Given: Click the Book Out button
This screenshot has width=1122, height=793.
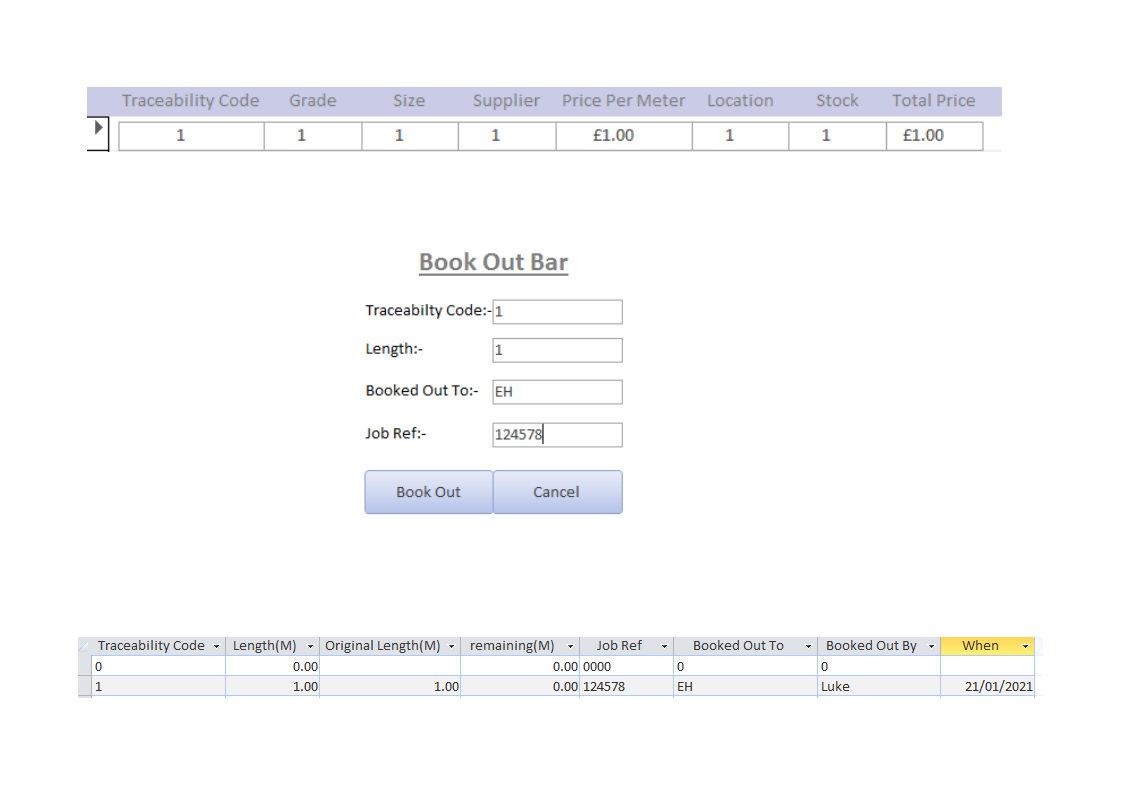Looking at the screenshot, I should [429, 492].
